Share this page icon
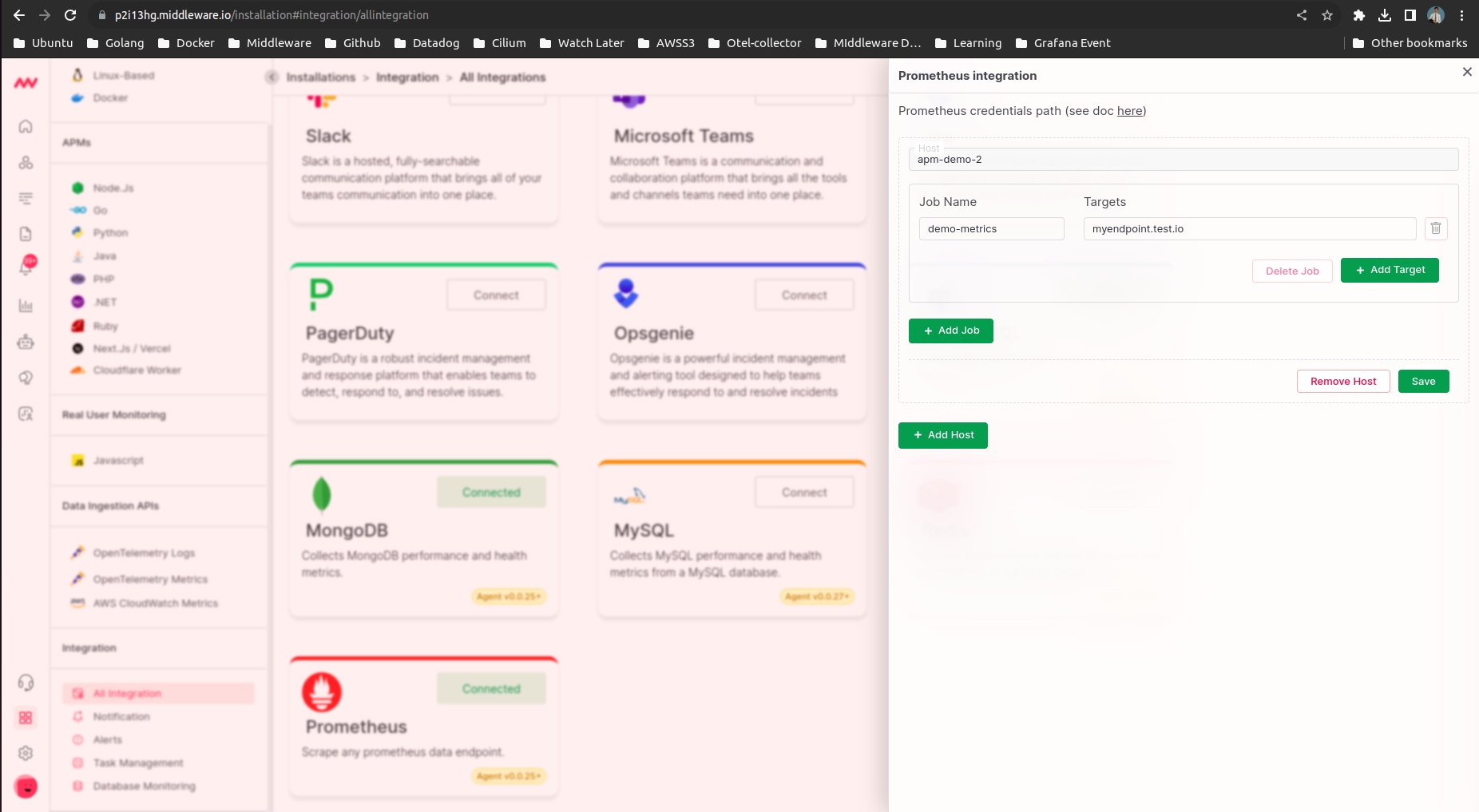The width and height of the screenshot is (1479, 812). click(1302, 15)
